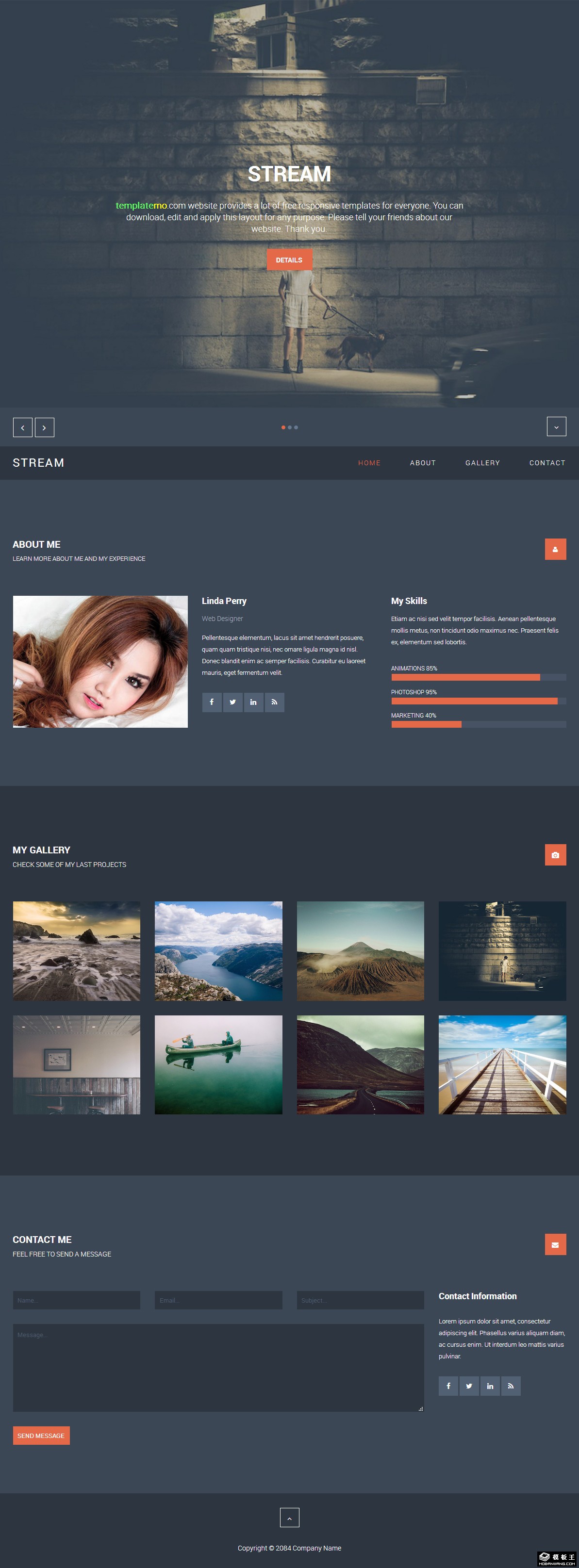Click the user icon beside About Me
The image size is (579, 1568).
[555, 549]
